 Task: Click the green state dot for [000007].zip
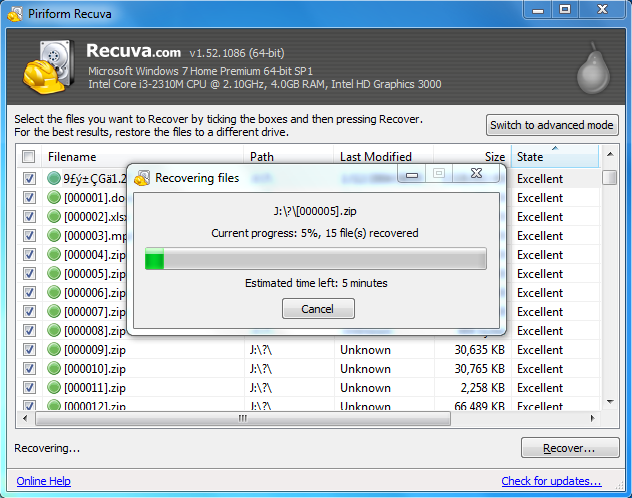pyautogui.click(x=54, y=311)
